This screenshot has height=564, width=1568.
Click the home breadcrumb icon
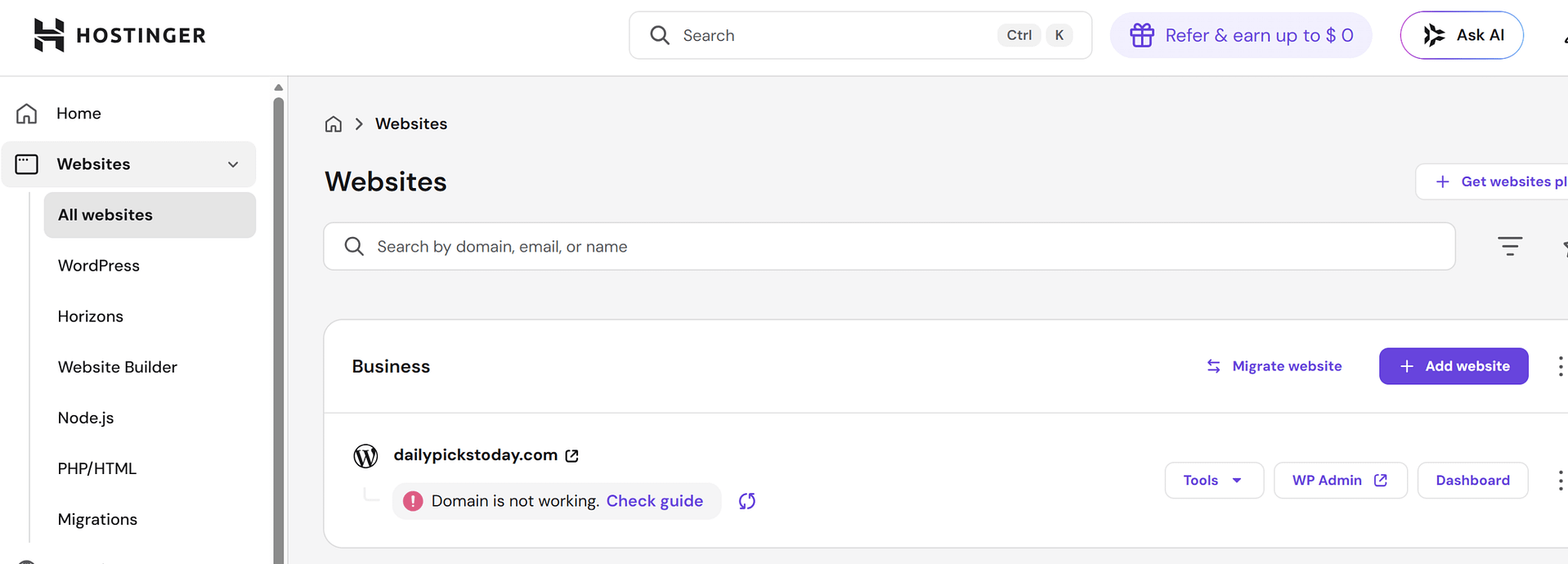[x=334, y=124]
